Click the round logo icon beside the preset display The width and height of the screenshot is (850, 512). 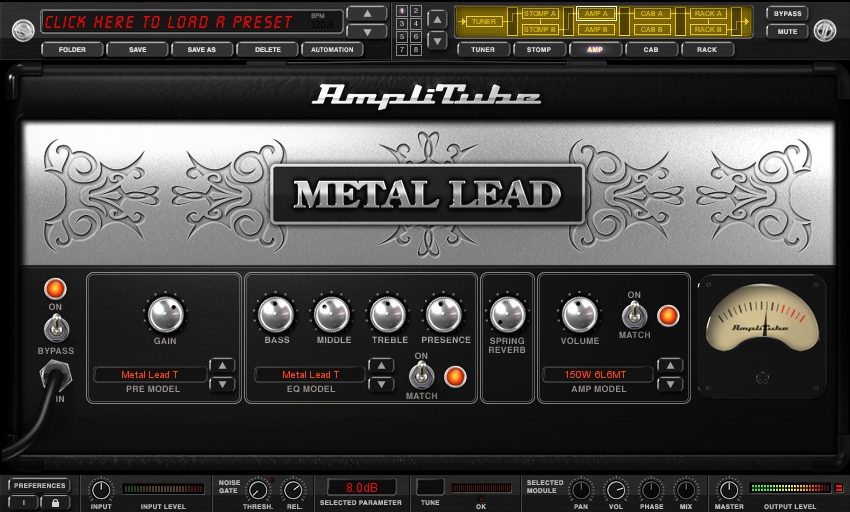[23, 30]
